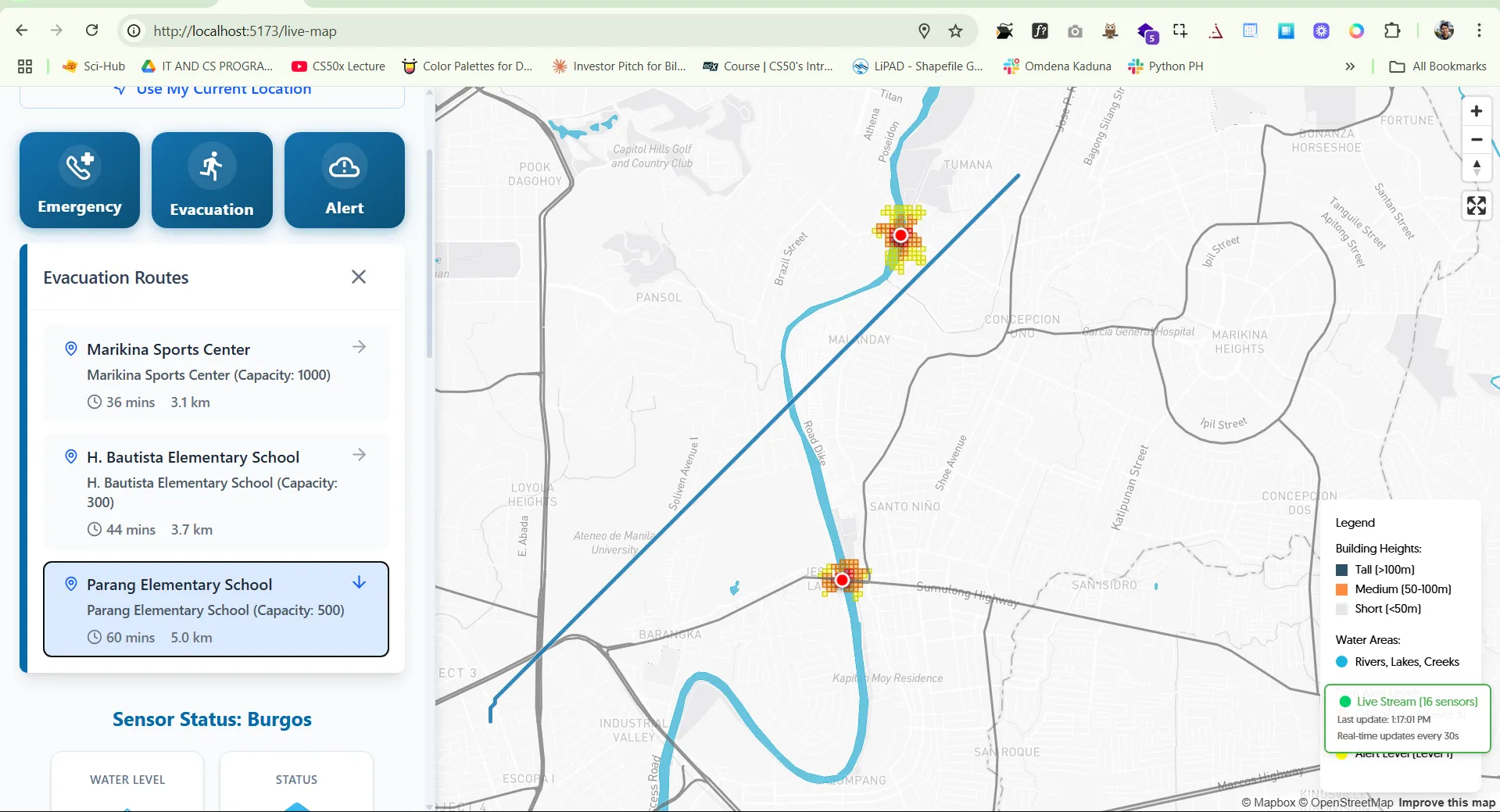Select the Parang Elementary School route
This screenshot has height=812, width=1500.
[216, 609]
